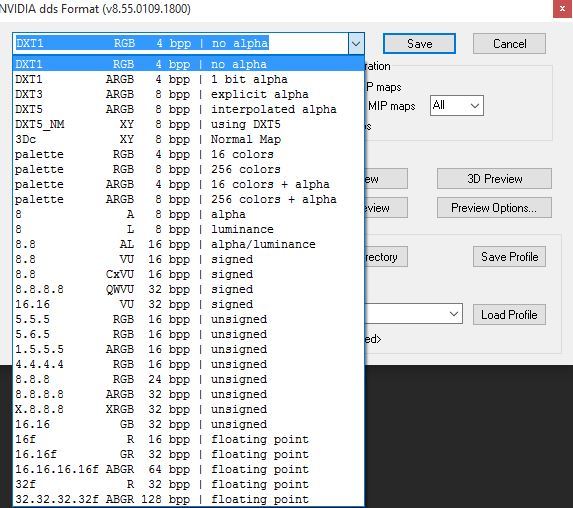573x508 pixels.
Task: Collapse the format dropdown arrow
Action: tap(356, 44)
